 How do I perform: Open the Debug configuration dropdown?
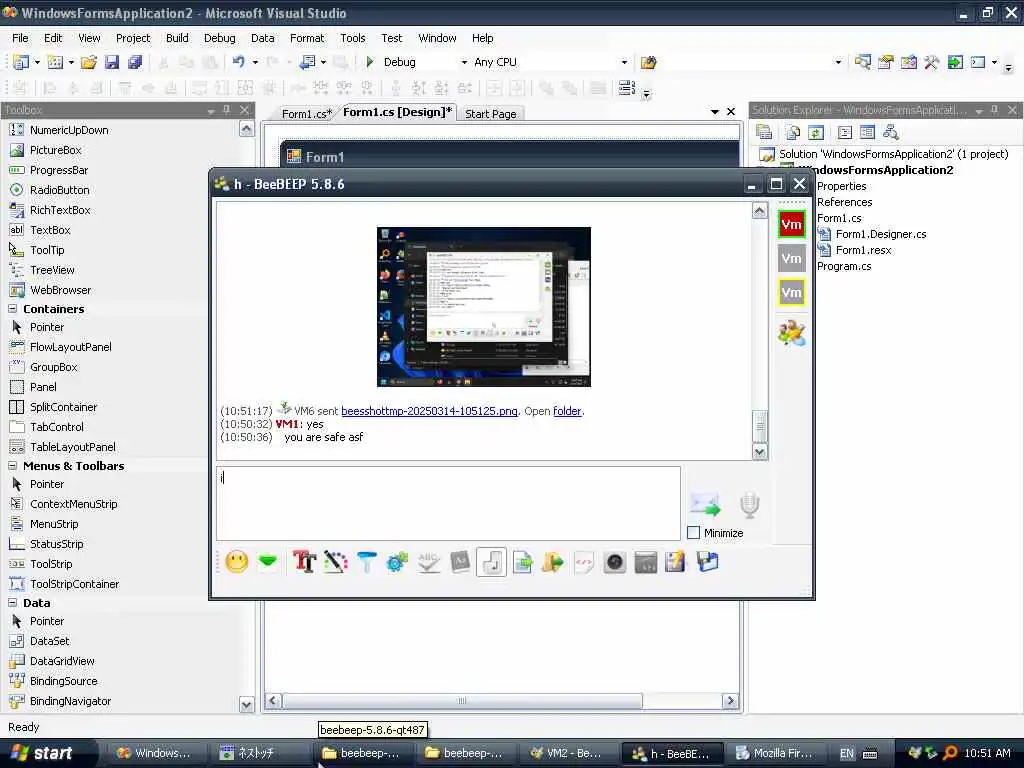(464, 62)
